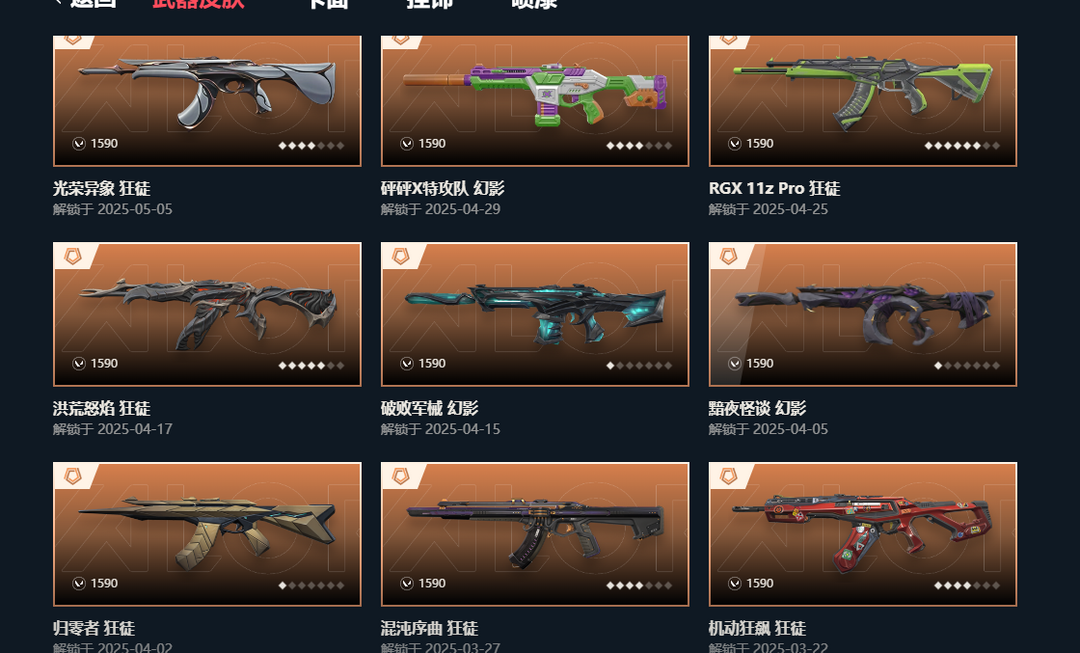1080x653 pixels.
Task: Click the VP coin icon on RGX 11z Pro card
Action: 734,143
